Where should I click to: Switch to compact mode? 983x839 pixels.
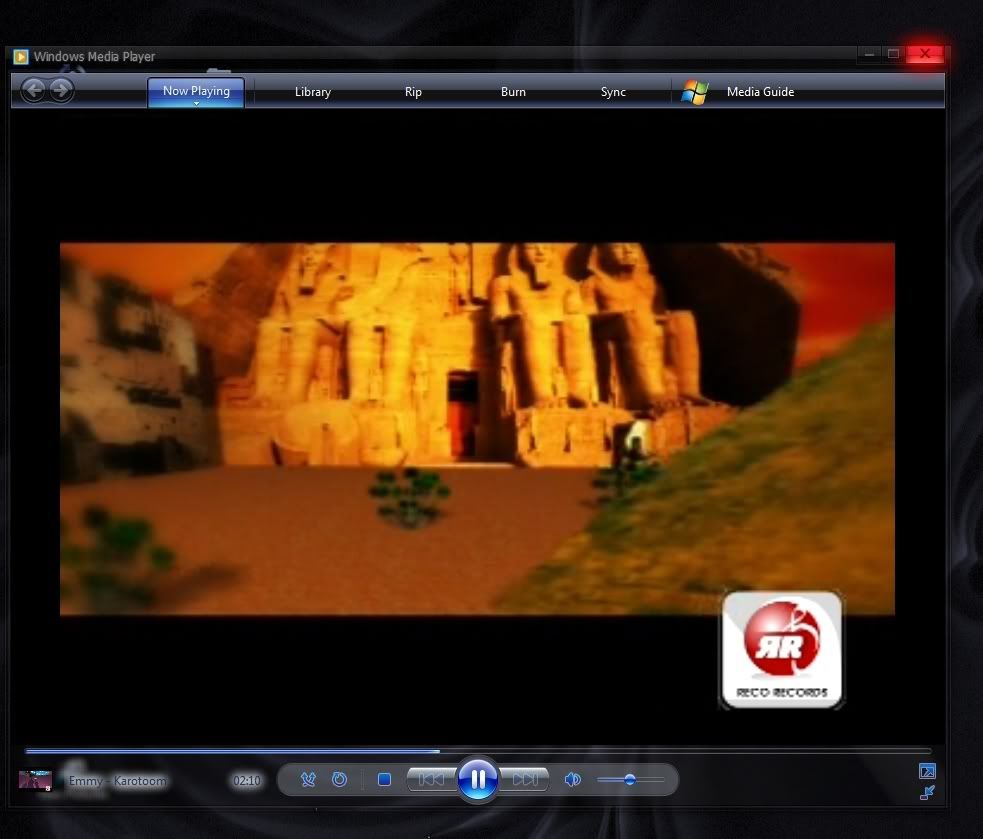coord(927,793)
